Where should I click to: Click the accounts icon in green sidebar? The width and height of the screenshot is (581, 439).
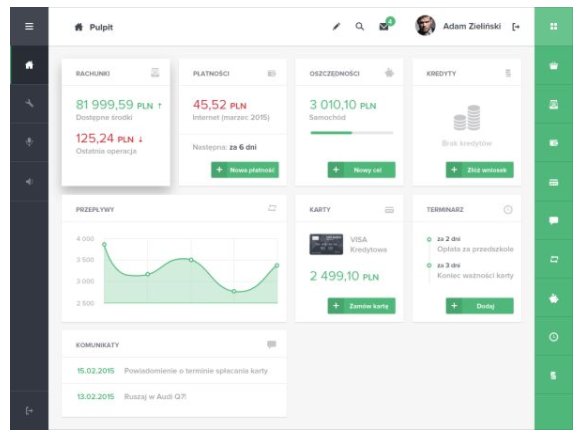(553, 104)
